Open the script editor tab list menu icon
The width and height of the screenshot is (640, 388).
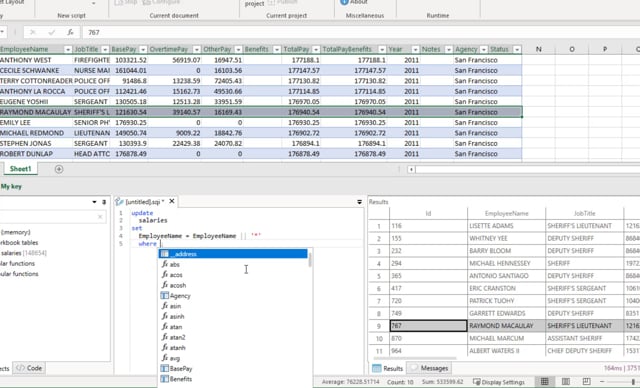coord(359,202)
